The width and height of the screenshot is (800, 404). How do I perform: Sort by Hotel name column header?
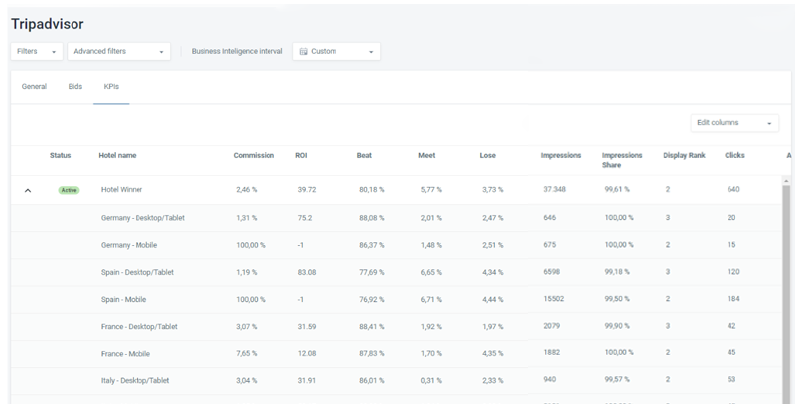(x=117, y=156)
